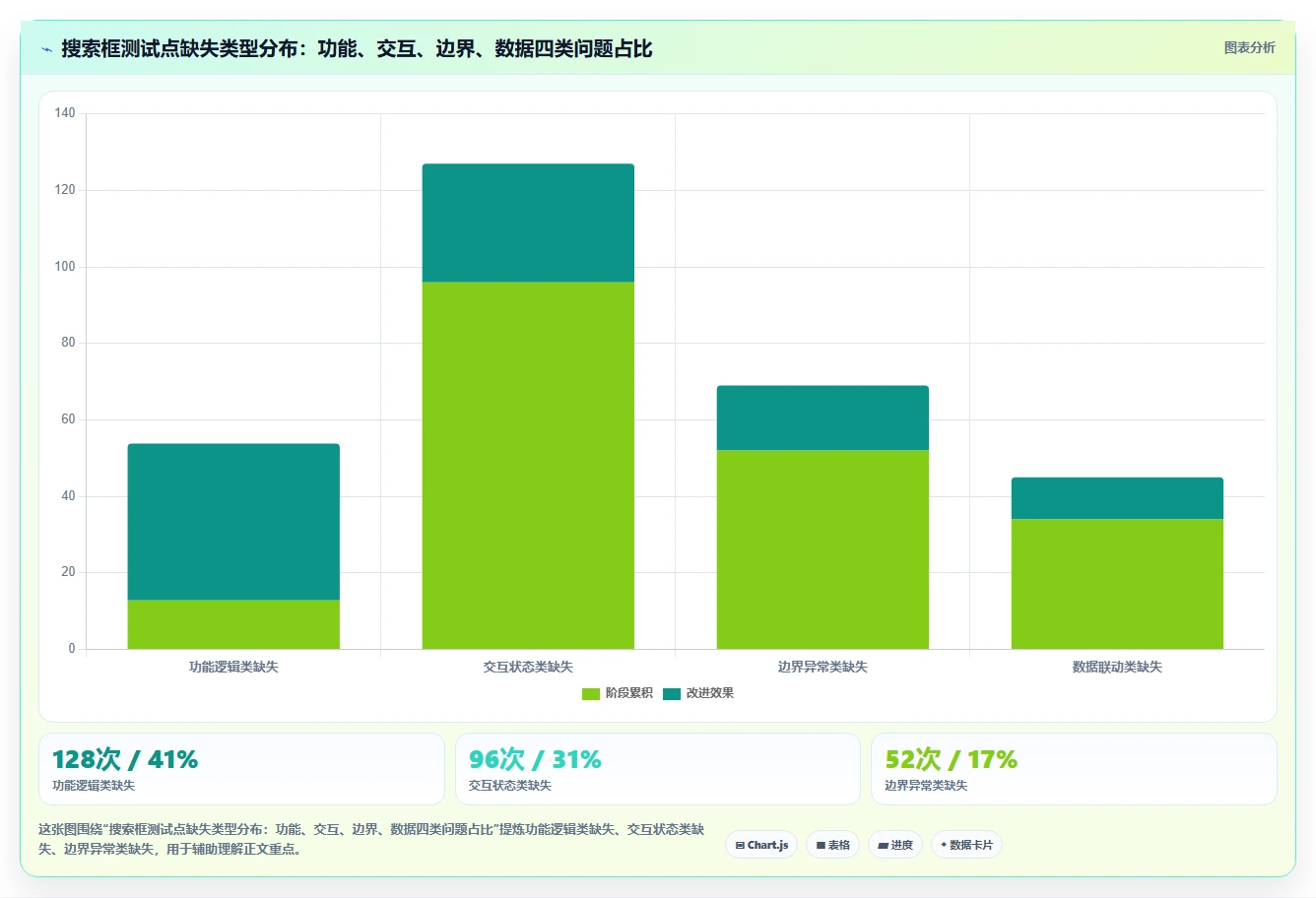Toggle the 阶段累积 legend item
This screenshot has width=1316, height=898.
(x=618, y=693)
